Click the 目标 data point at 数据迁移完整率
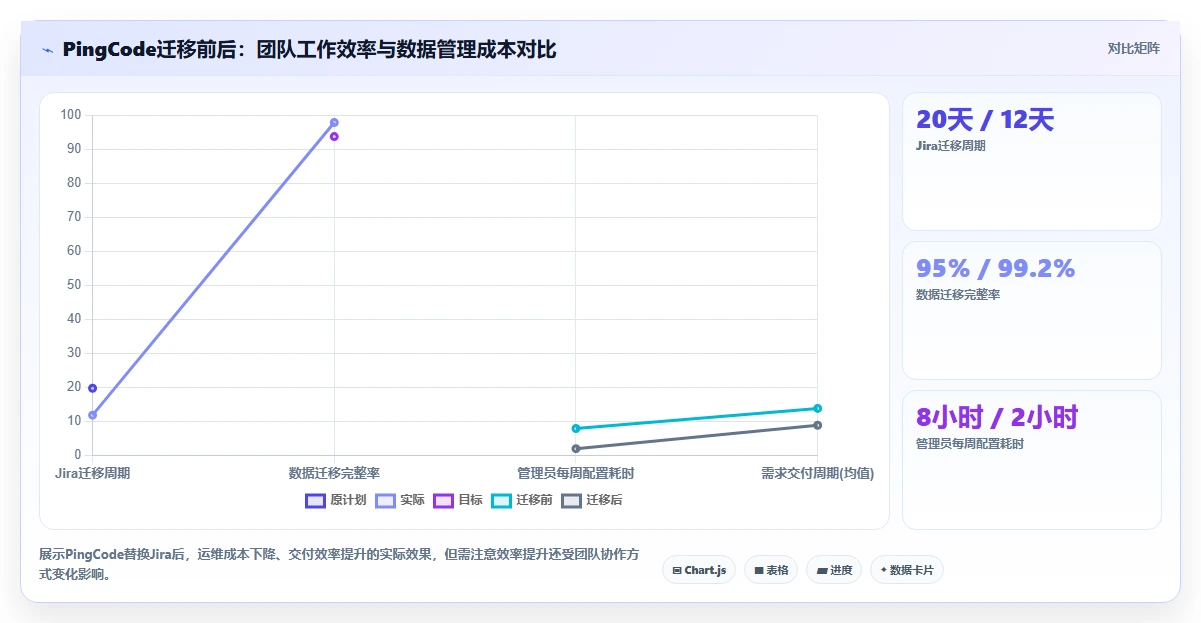Screen dimensions: 1201x623 (x=334, y=137)
